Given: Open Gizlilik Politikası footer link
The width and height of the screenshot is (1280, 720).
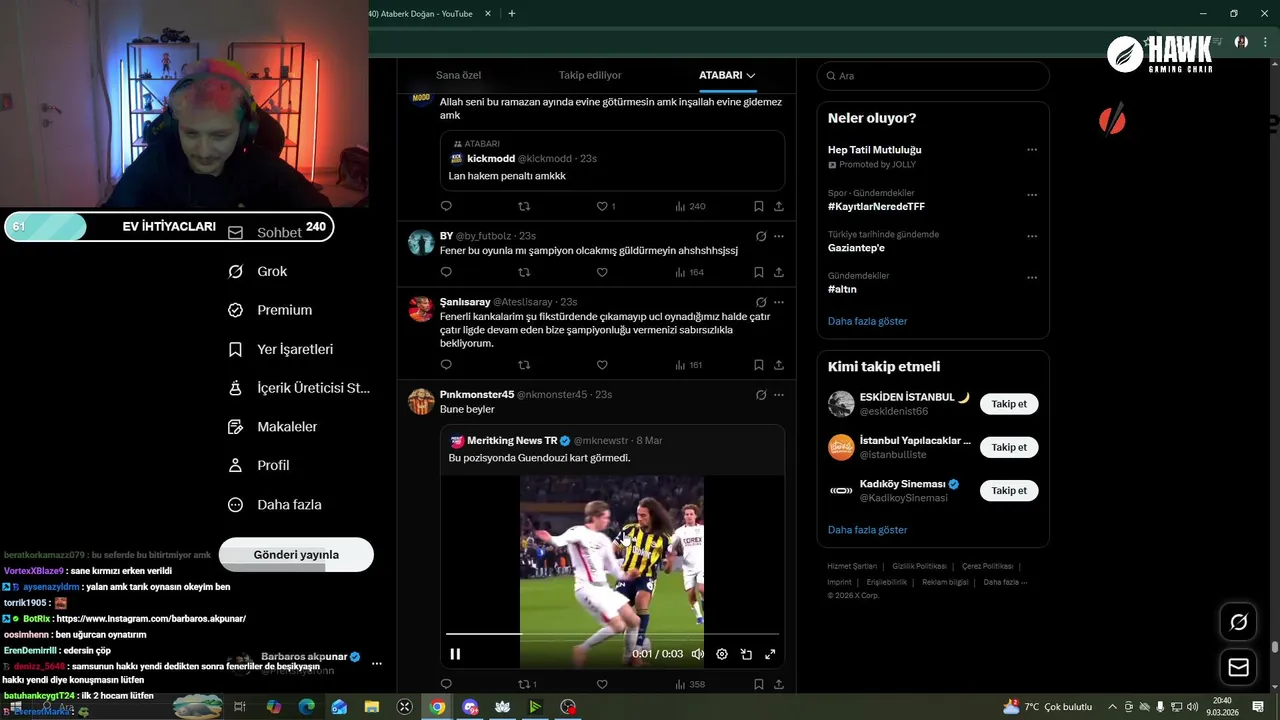Looking at the screenshot, I should tap(919, 566).
